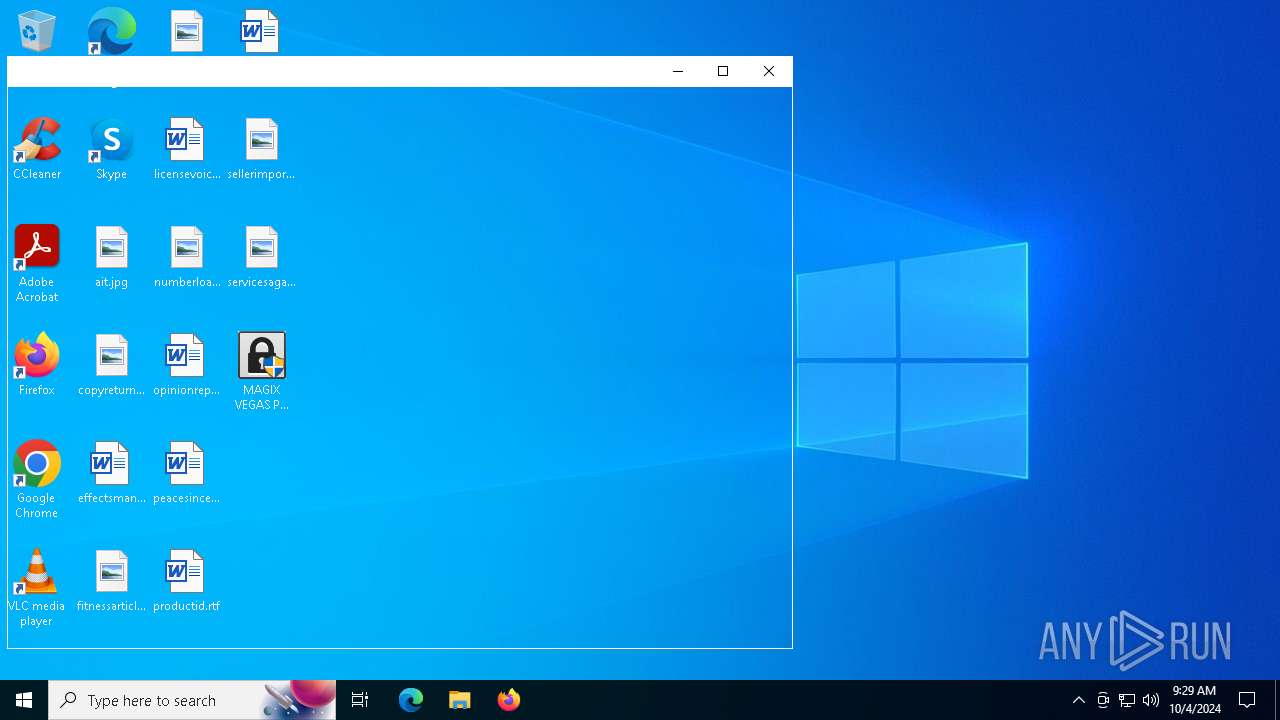Click the Meet Now tray icon
This screenshot has width=1280, height=720.
1103,700
